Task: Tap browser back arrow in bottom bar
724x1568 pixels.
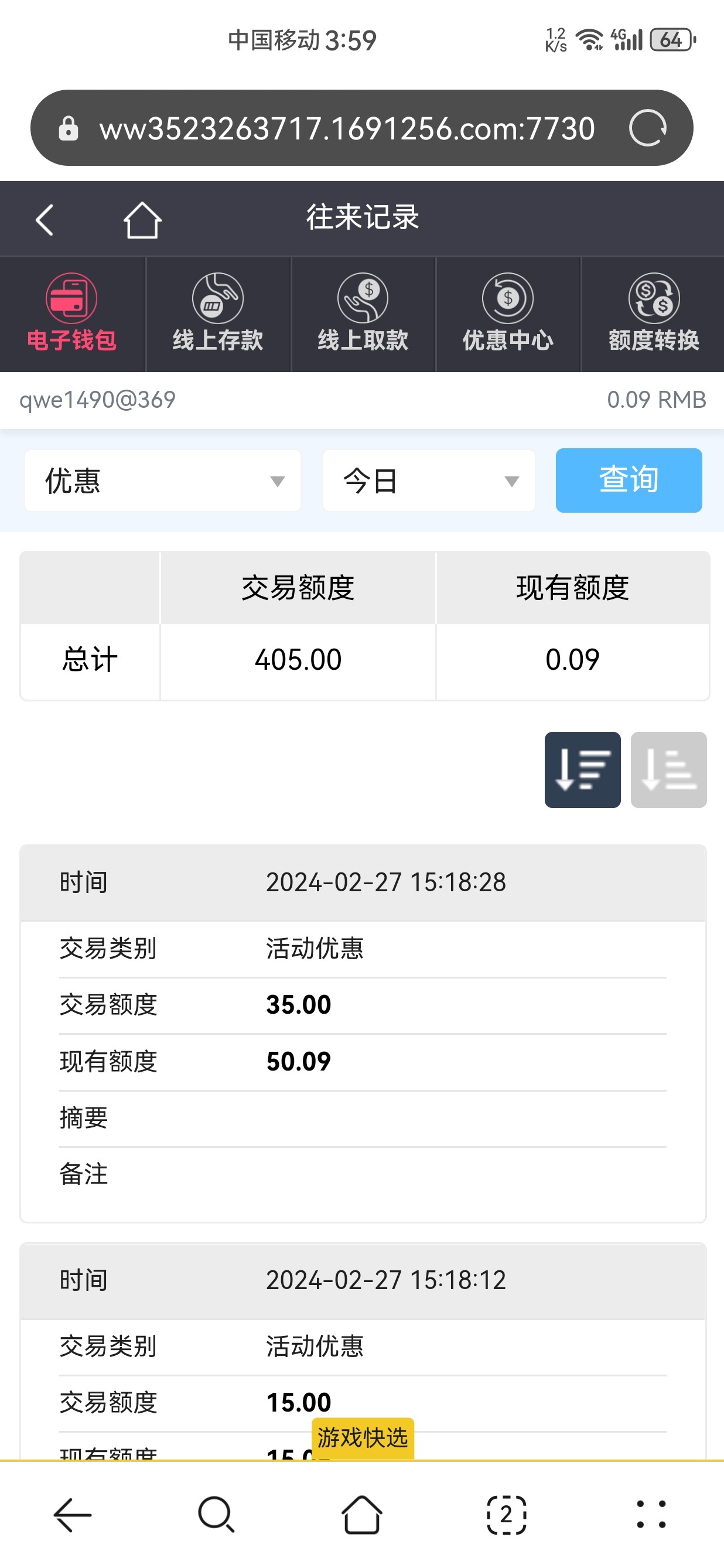Action: 73,1515
